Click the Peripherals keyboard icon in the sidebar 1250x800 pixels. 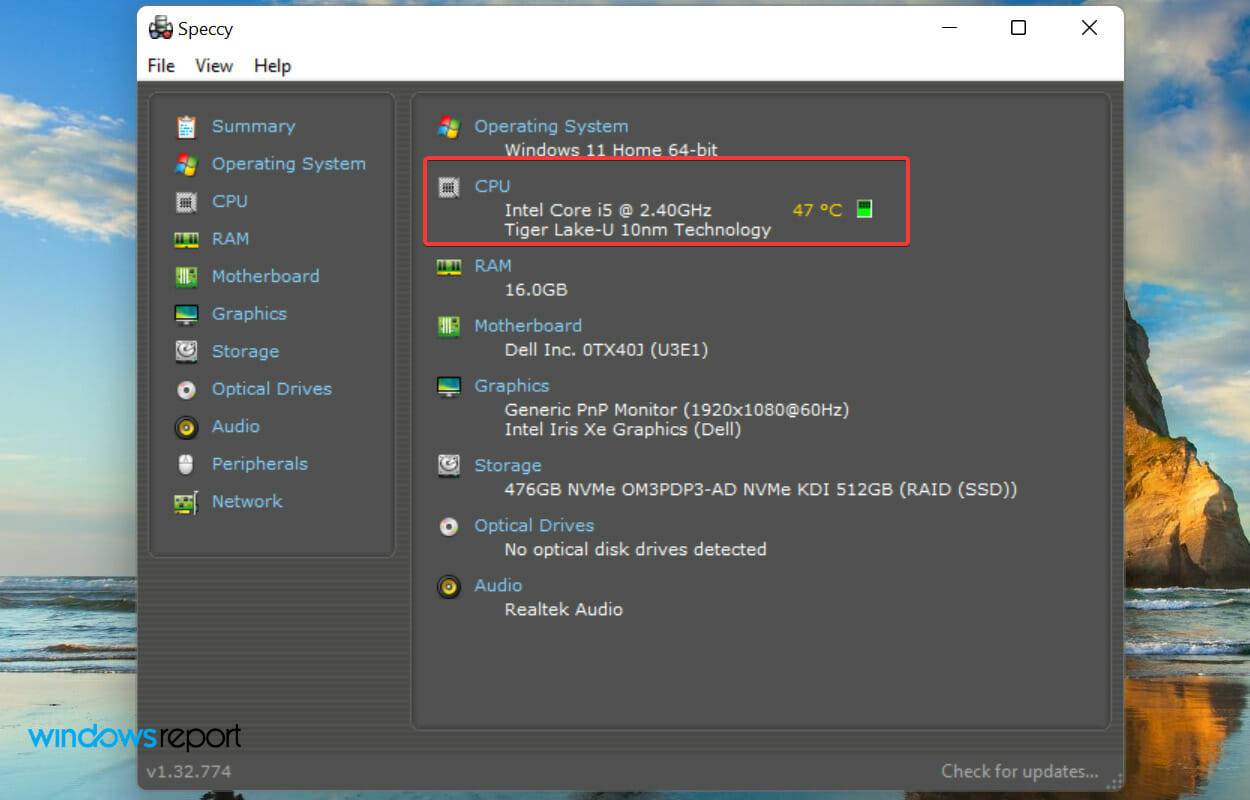(x=187, y=464)
